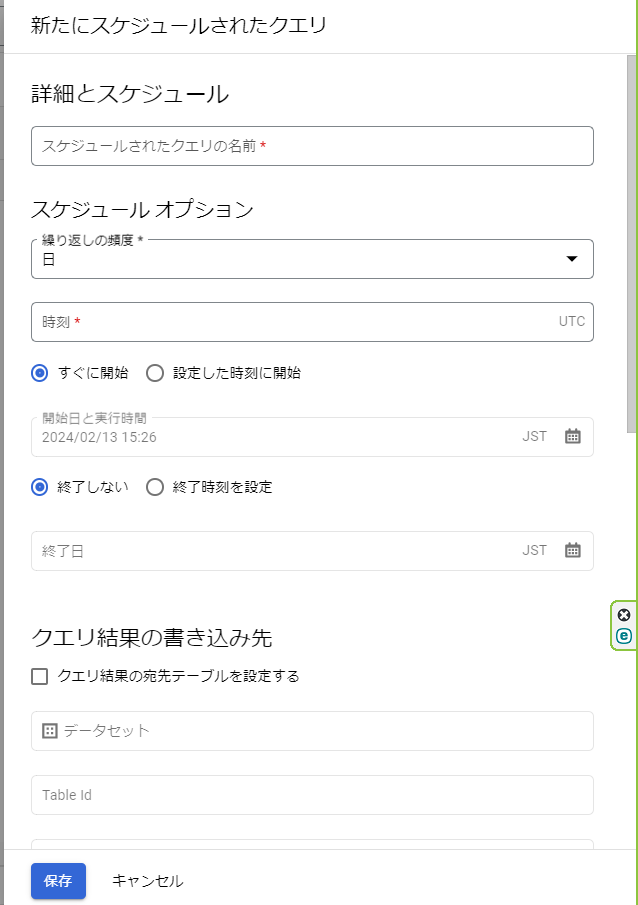Screen dimensions: 638x905
Task: Click the キャンセル button
Action: point(147,881)
